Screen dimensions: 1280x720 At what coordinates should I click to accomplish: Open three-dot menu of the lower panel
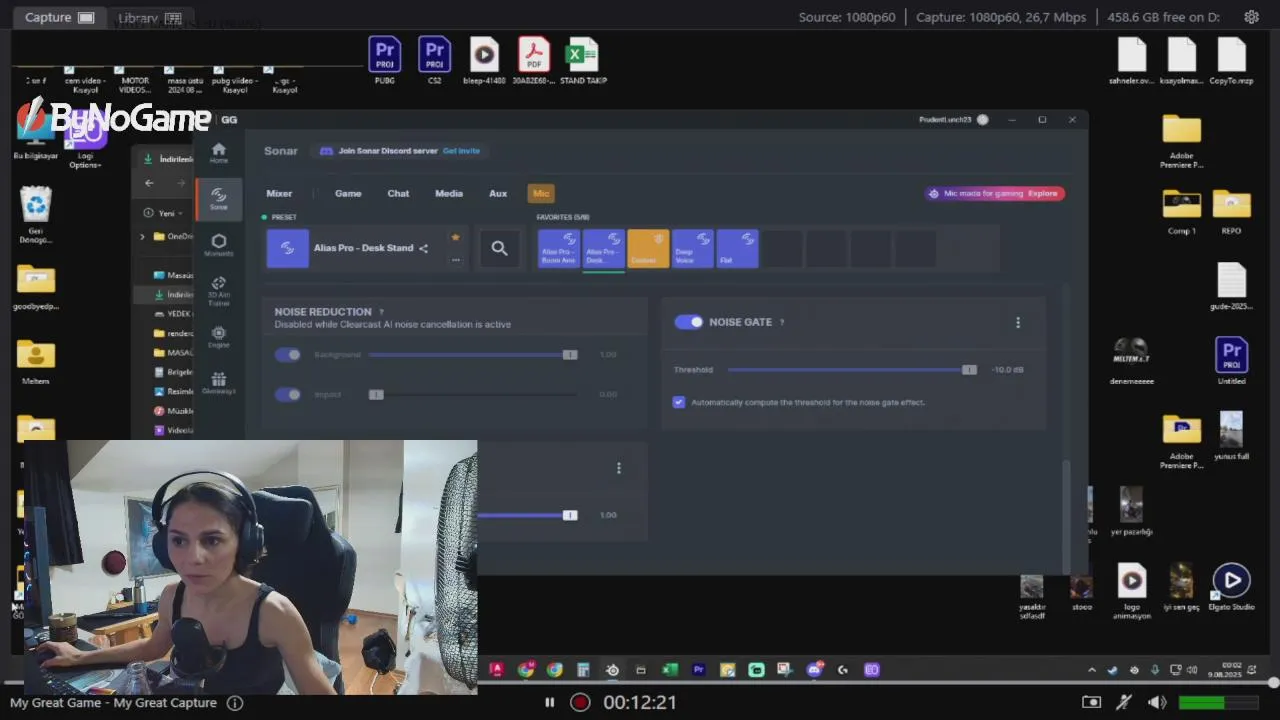[x=618, y=468]
